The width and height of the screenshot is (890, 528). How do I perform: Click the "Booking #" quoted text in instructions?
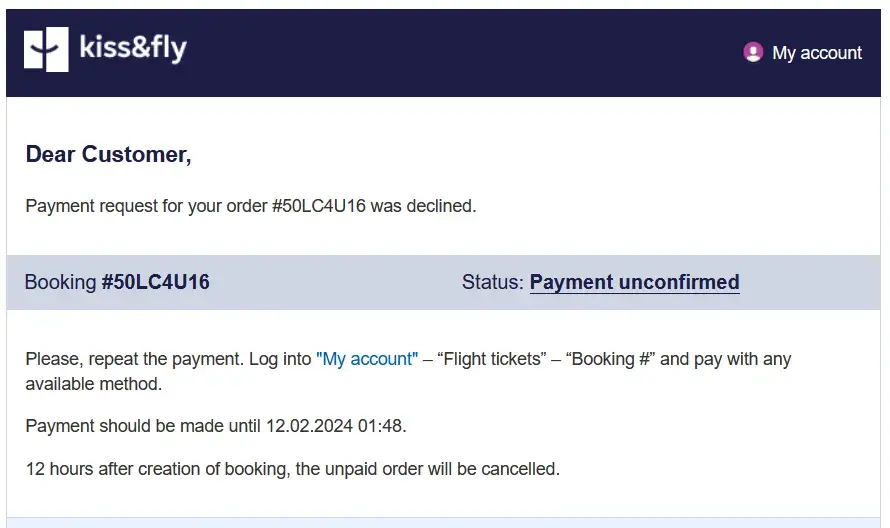point(610,359)
